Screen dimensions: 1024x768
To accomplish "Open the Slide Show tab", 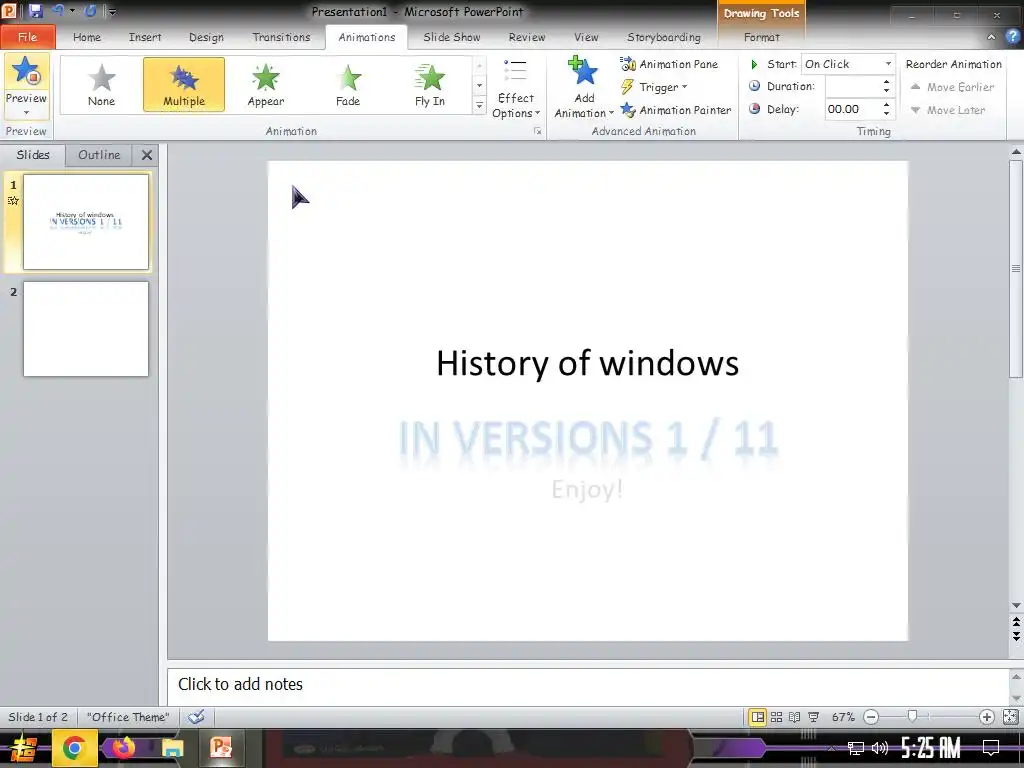I will pos(452,37).
